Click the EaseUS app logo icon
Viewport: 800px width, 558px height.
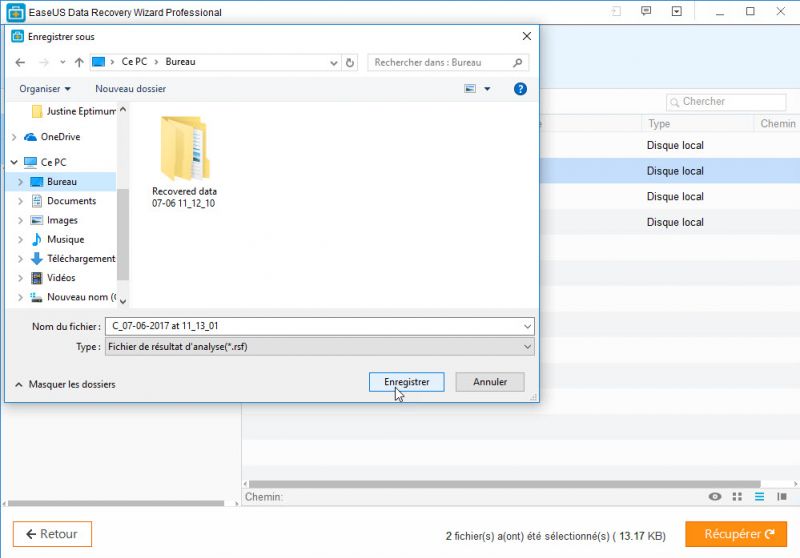point(16,12)
